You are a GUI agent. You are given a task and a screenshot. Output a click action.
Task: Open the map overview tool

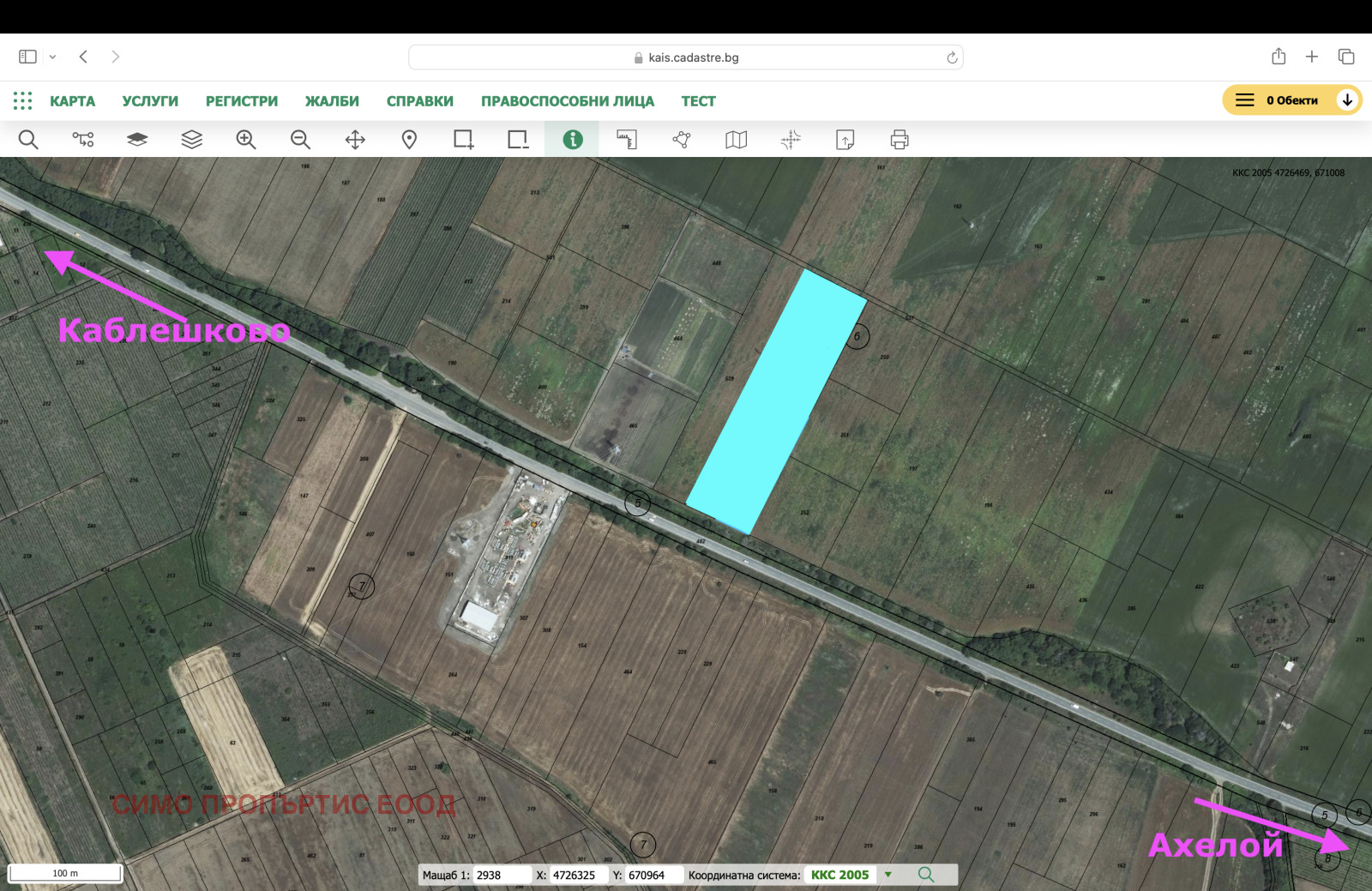[x=736, y=139]
